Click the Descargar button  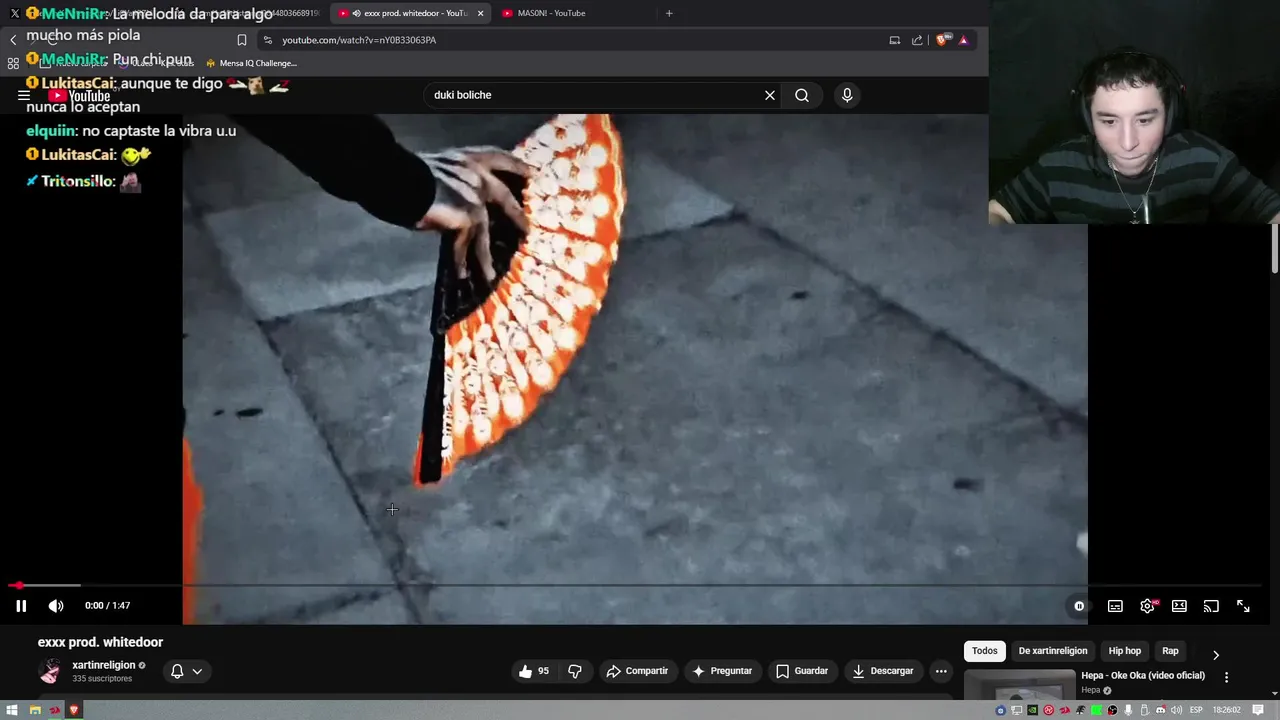pyautogui.click(x=882, y=671)
